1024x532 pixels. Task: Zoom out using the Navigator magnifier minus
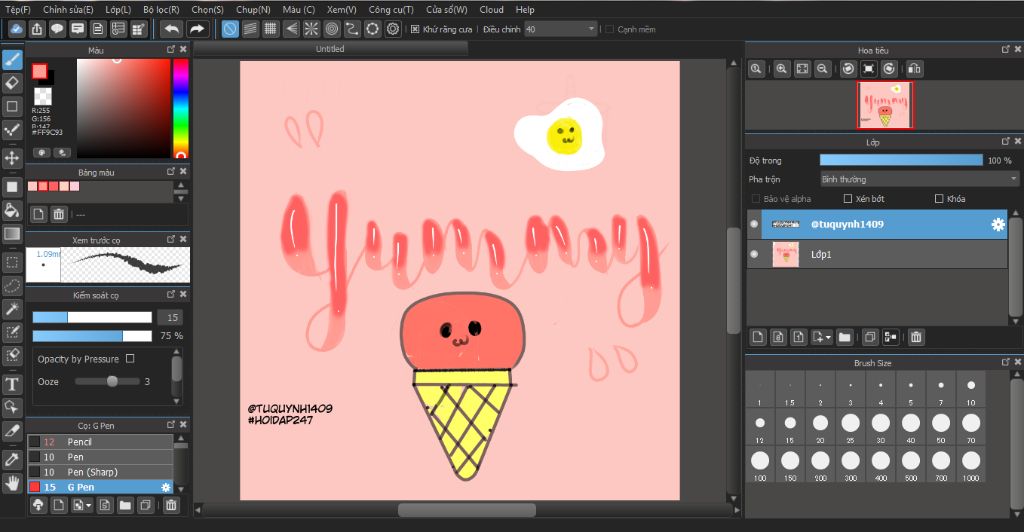pos(822,69)
